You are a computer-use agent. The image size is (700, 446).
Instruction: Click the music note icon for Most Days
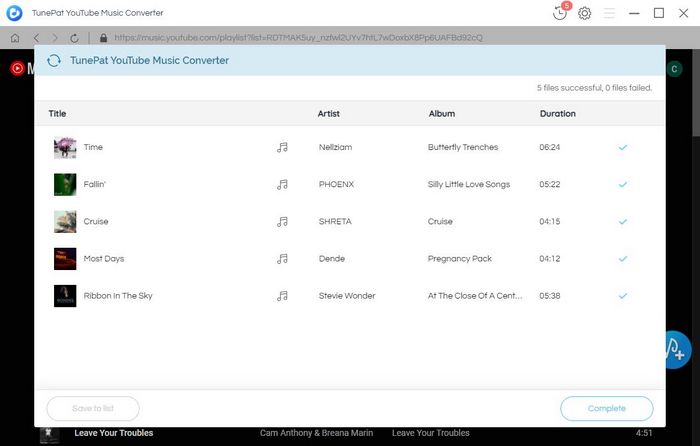tap(282, 258)
